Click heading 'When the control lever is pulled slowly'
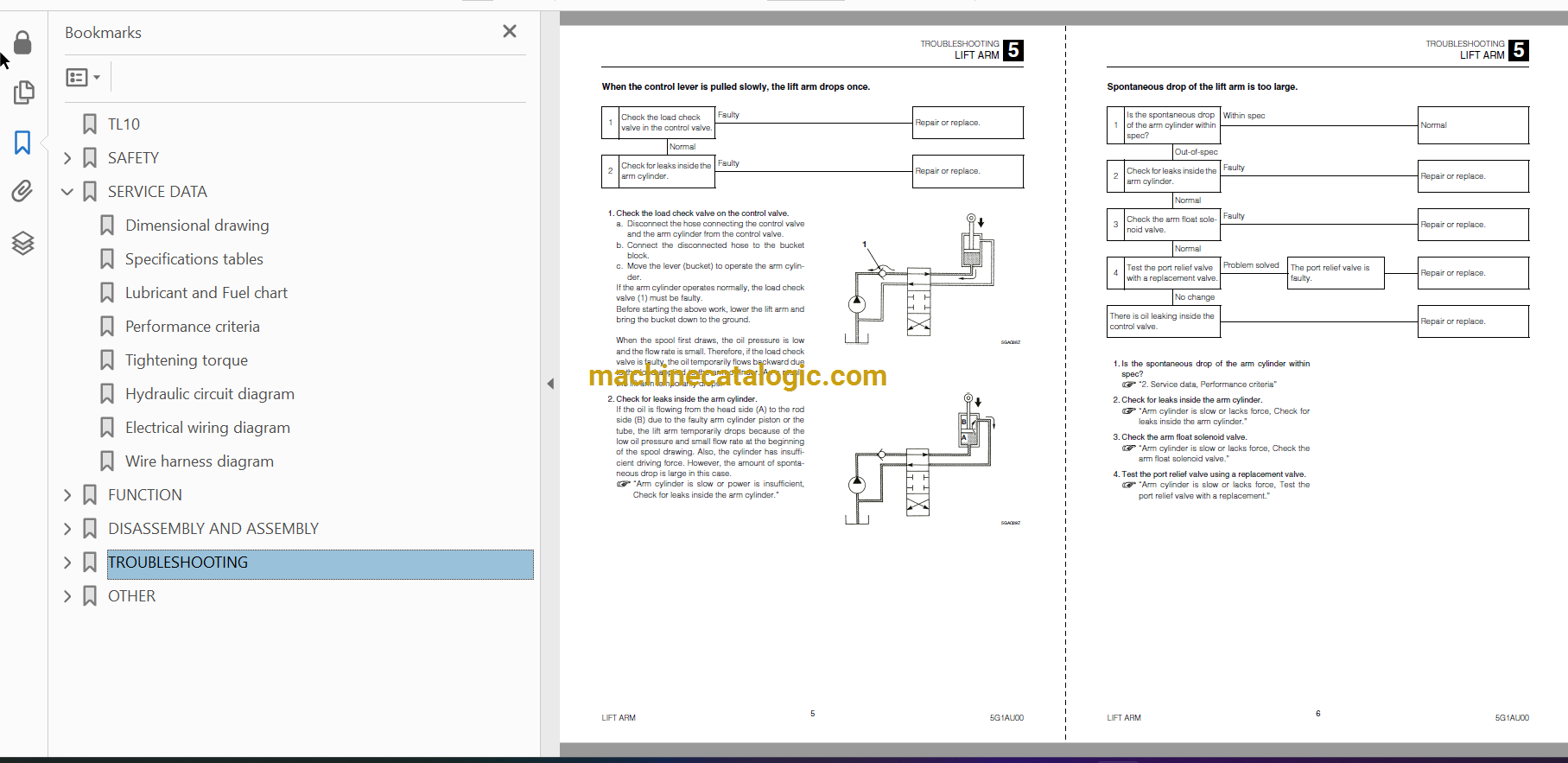 735,86
